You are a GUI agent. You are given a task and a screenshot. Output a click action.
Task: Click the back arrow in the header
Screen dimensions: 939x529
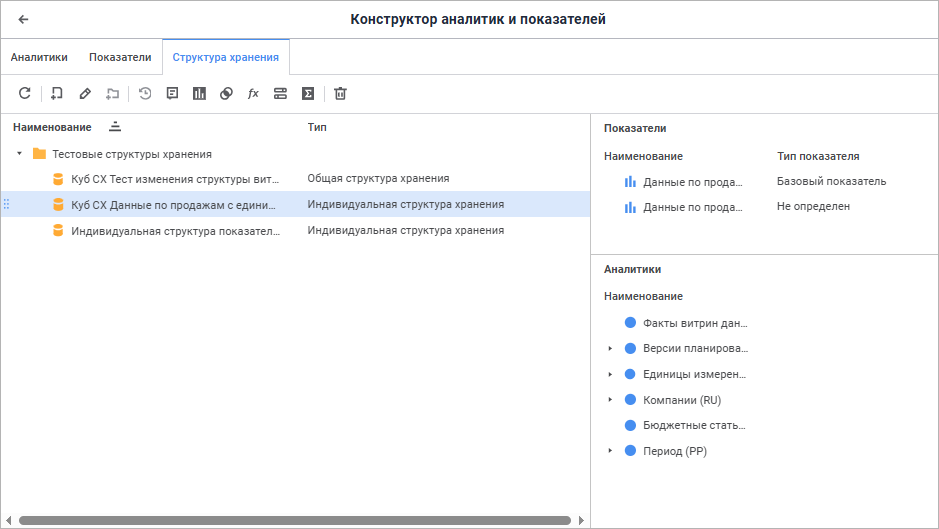(24, 19)
